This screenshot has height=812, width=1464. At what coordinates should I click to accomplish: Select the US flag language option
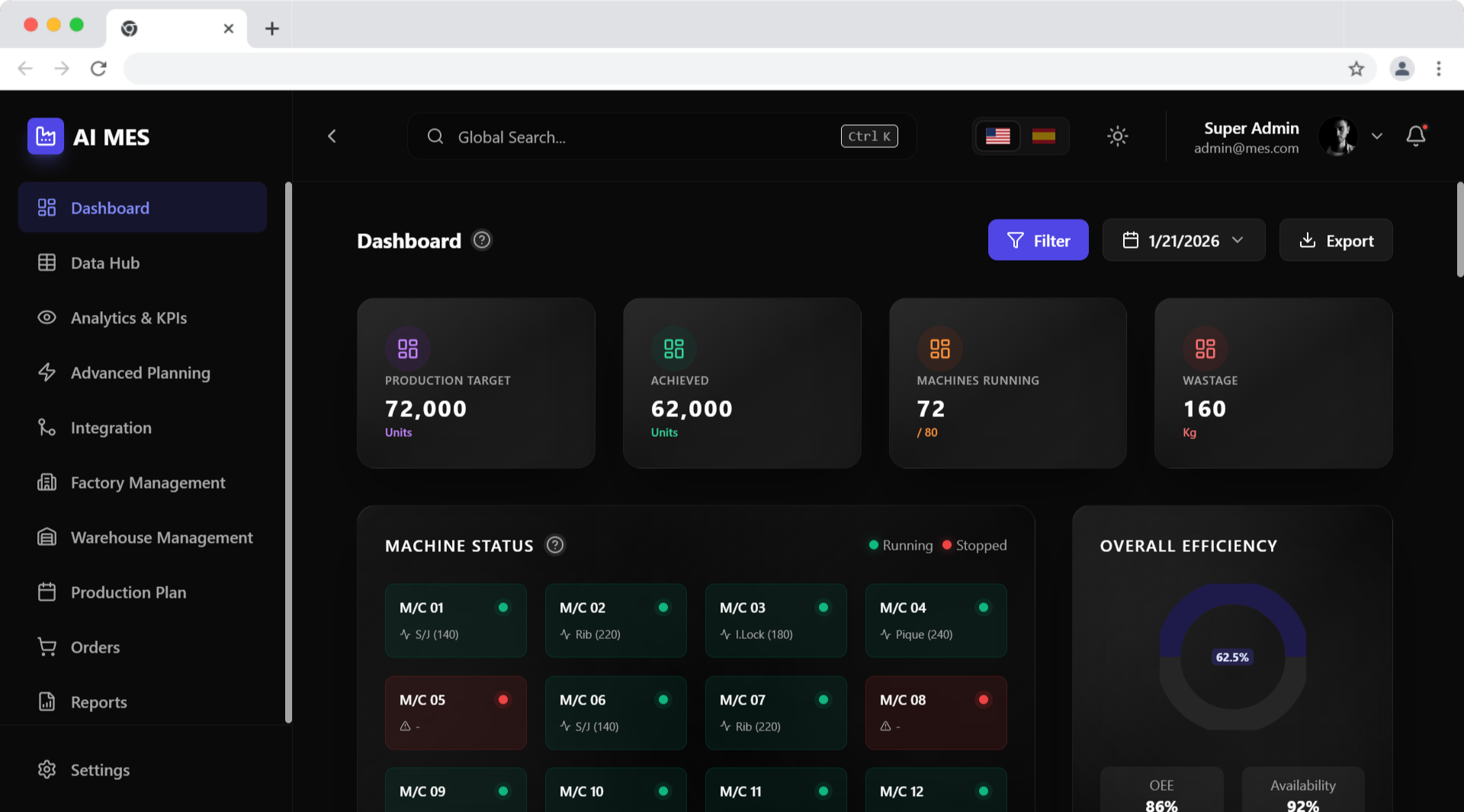[x=997, y=136]
